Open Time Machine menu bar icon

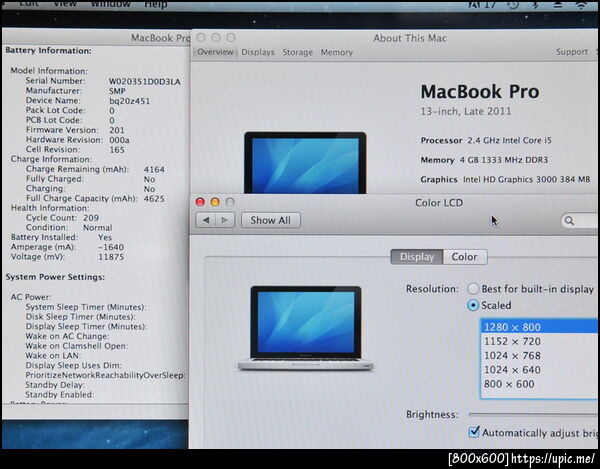point(513,5)
